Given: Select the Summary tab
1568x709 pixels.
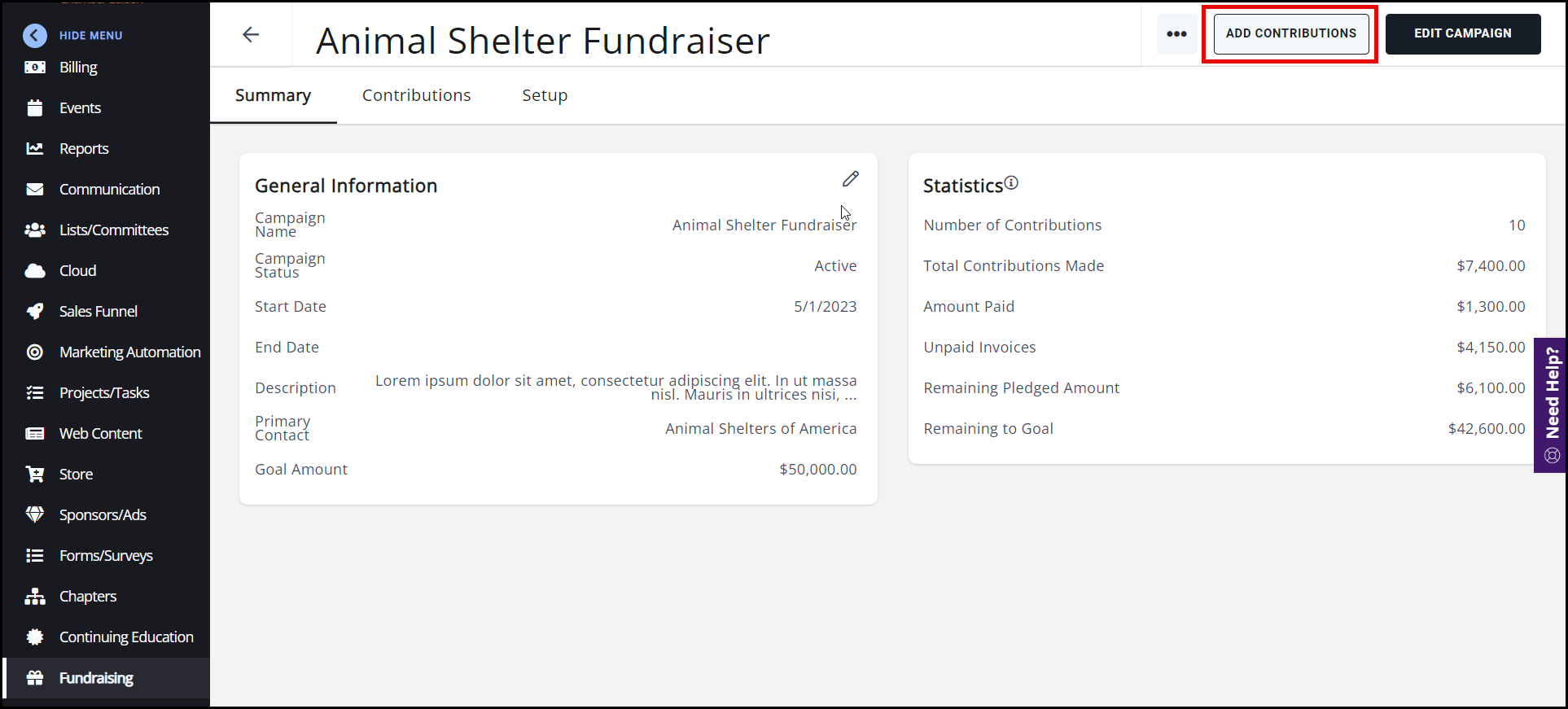Looking at the screenshot, I should (x=273, y=95).
